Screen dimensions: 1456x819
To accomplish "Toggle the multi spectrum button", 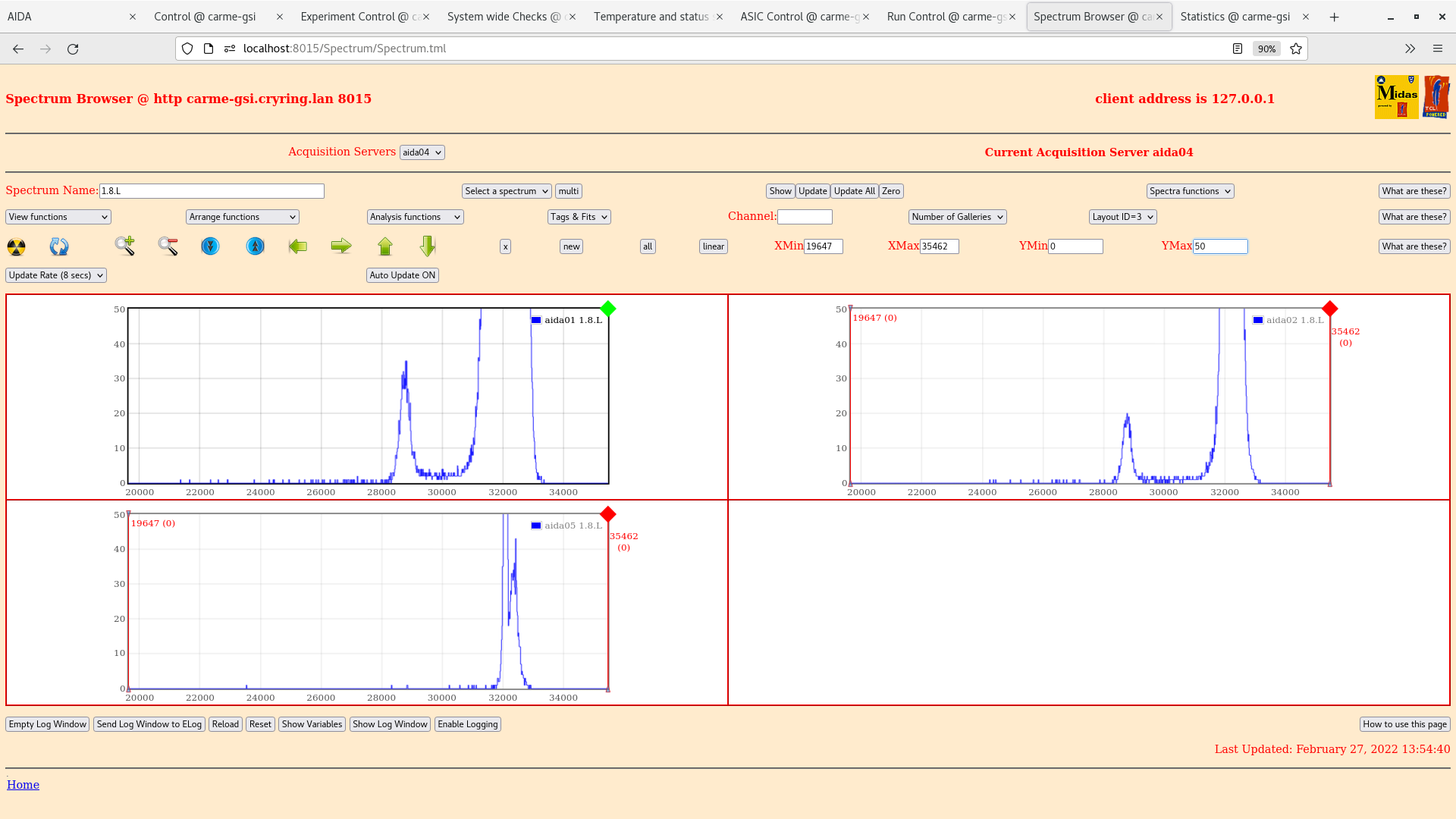I will point(568,191).
